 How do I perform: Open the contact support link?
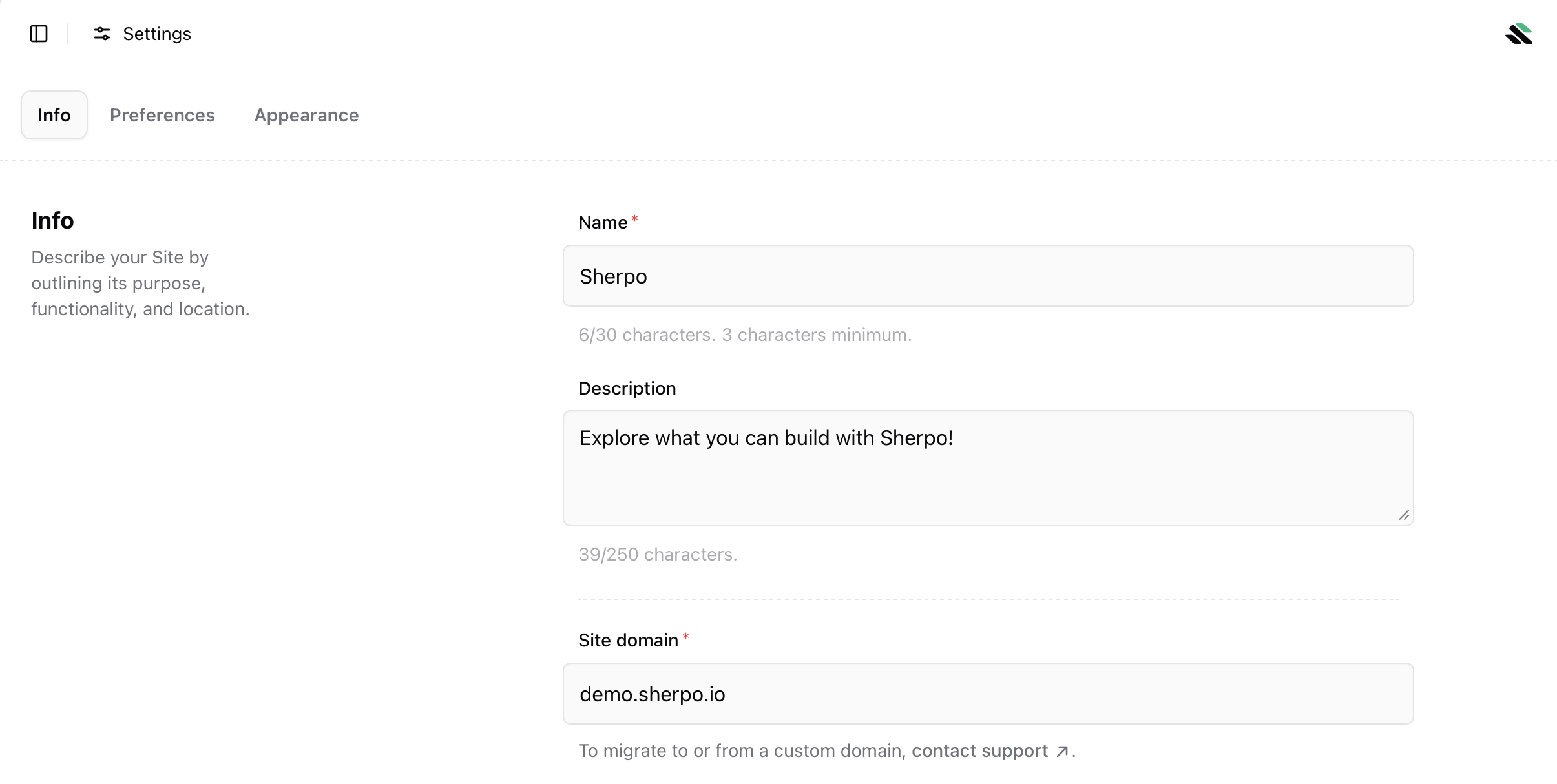pos(979,750)
